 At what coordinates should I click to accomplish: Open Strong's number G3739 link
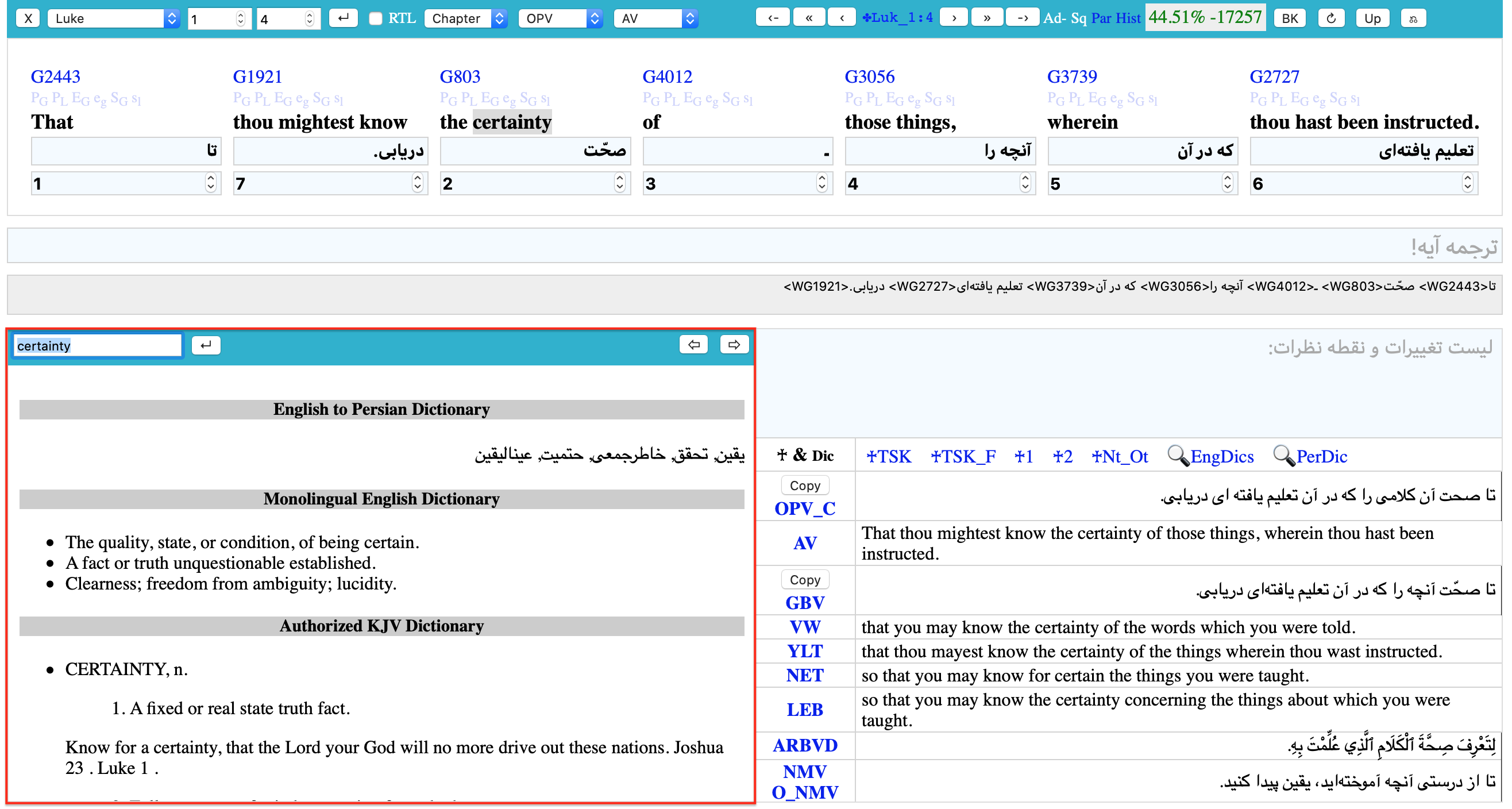(1072, 77)
